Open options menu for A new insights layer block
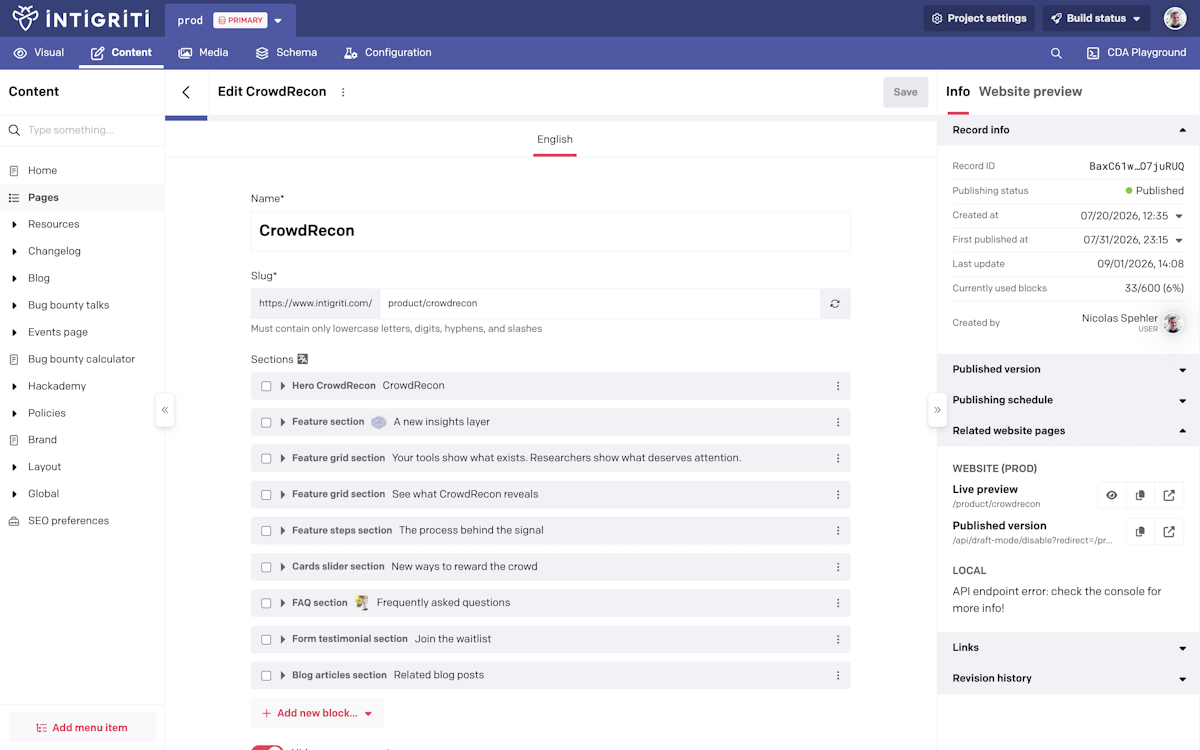This screenshot has height=750, width=1200. point(838,422)
